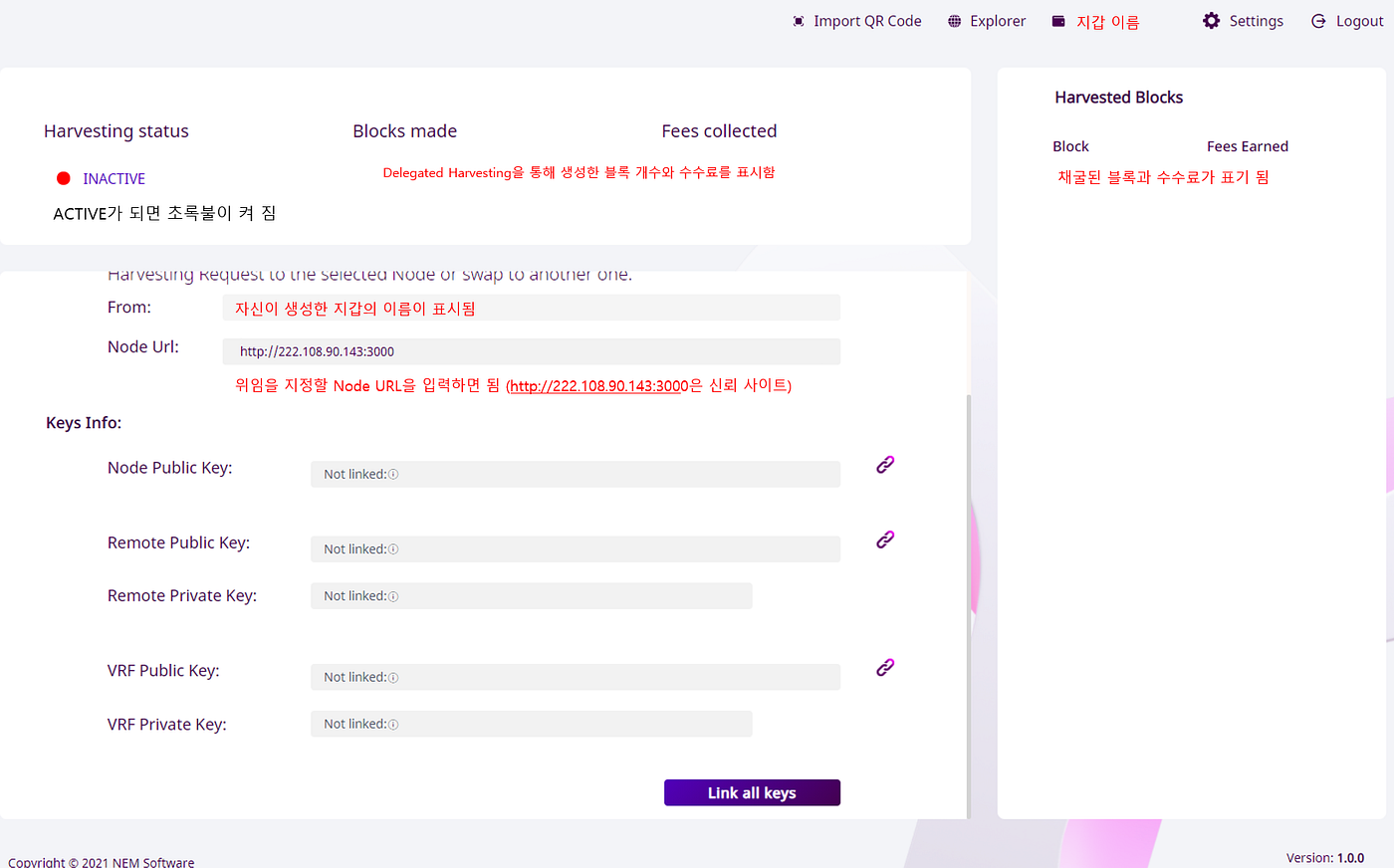Screen dimensions: 1394x868
Task: Click the Node Public Key: label
Action: click(x=170, y=468)
